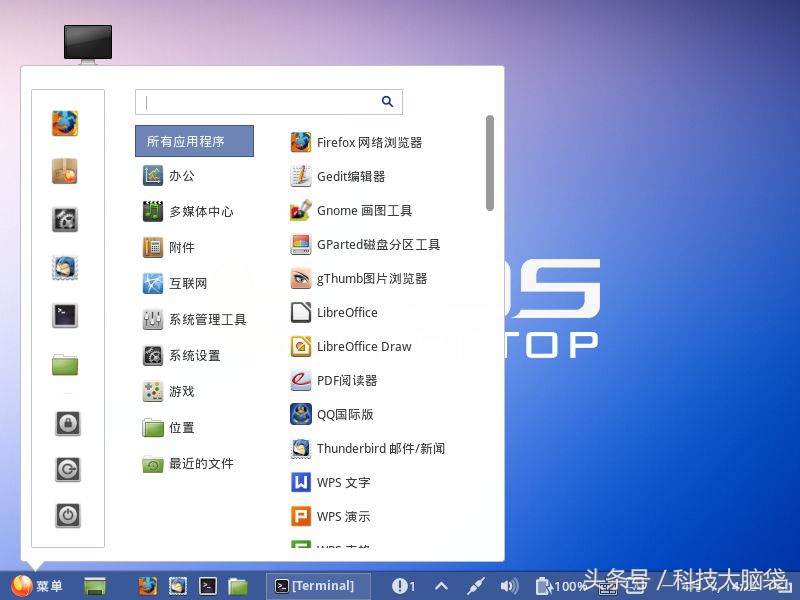This screenshot has height=600, width=800.
Task: Open the 最近的文件 category
Action: 188,463
